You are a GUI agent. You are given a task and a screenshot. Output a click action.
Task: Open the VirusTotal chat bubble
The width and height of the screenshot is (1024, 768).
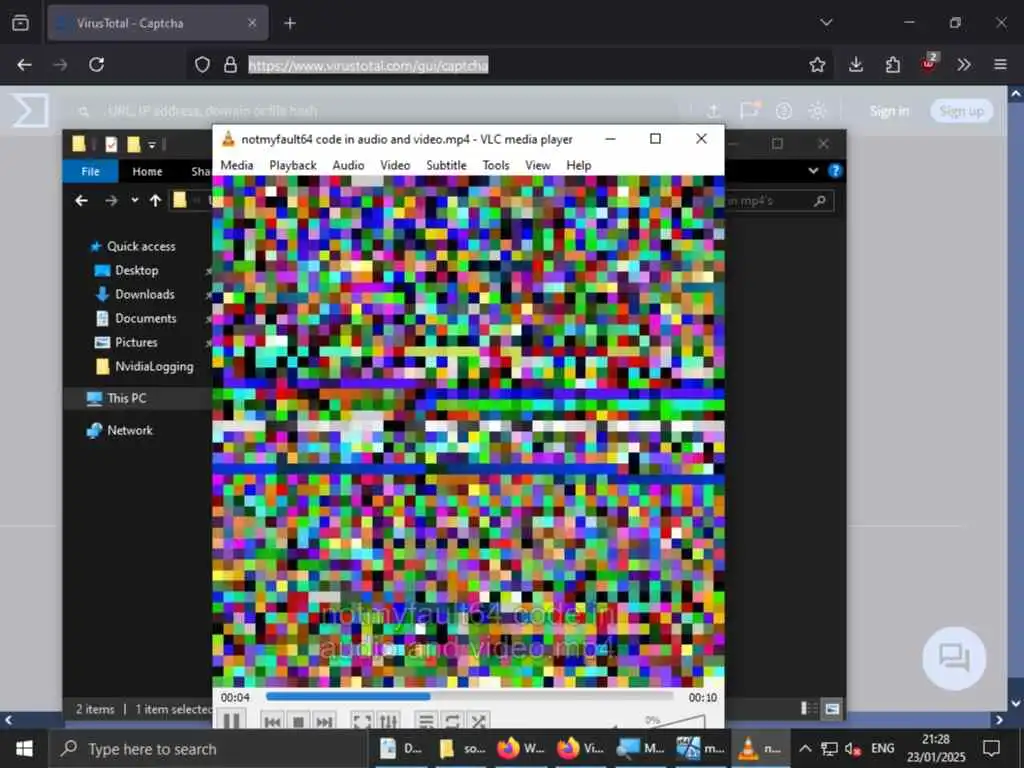(954, 658)
